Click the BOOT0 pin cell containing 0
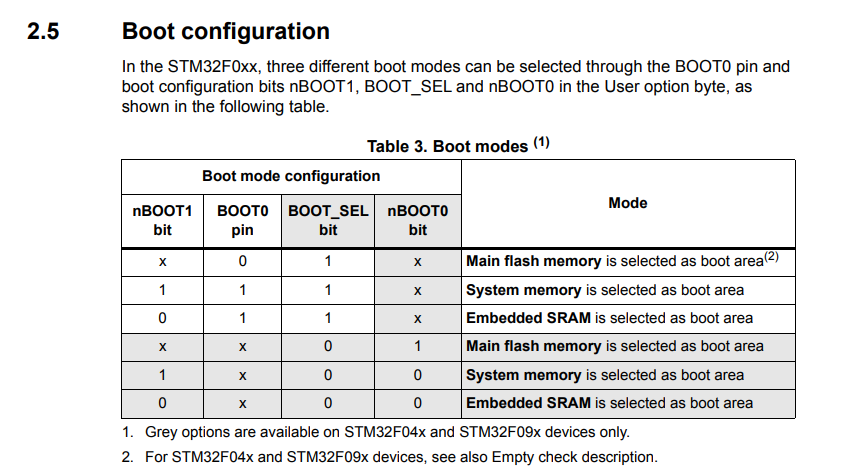 (242, 262)
